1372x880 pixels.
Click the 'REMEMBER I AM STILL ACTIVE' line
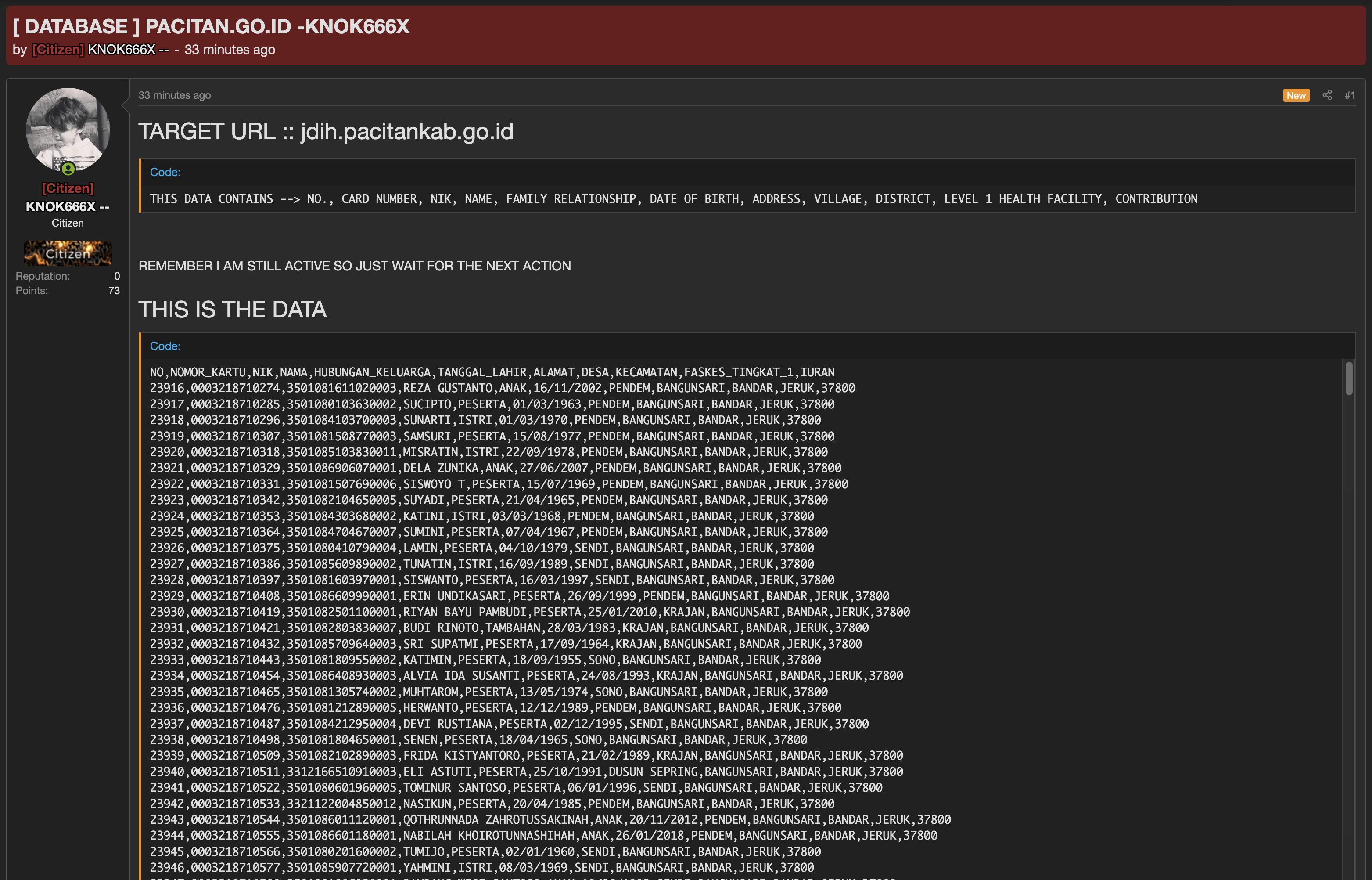[x=355, y=266]
